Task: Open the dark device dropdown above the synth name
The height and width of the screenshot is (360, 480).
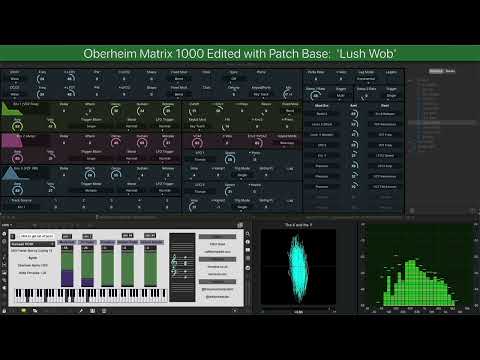Action: click(33, 244)
